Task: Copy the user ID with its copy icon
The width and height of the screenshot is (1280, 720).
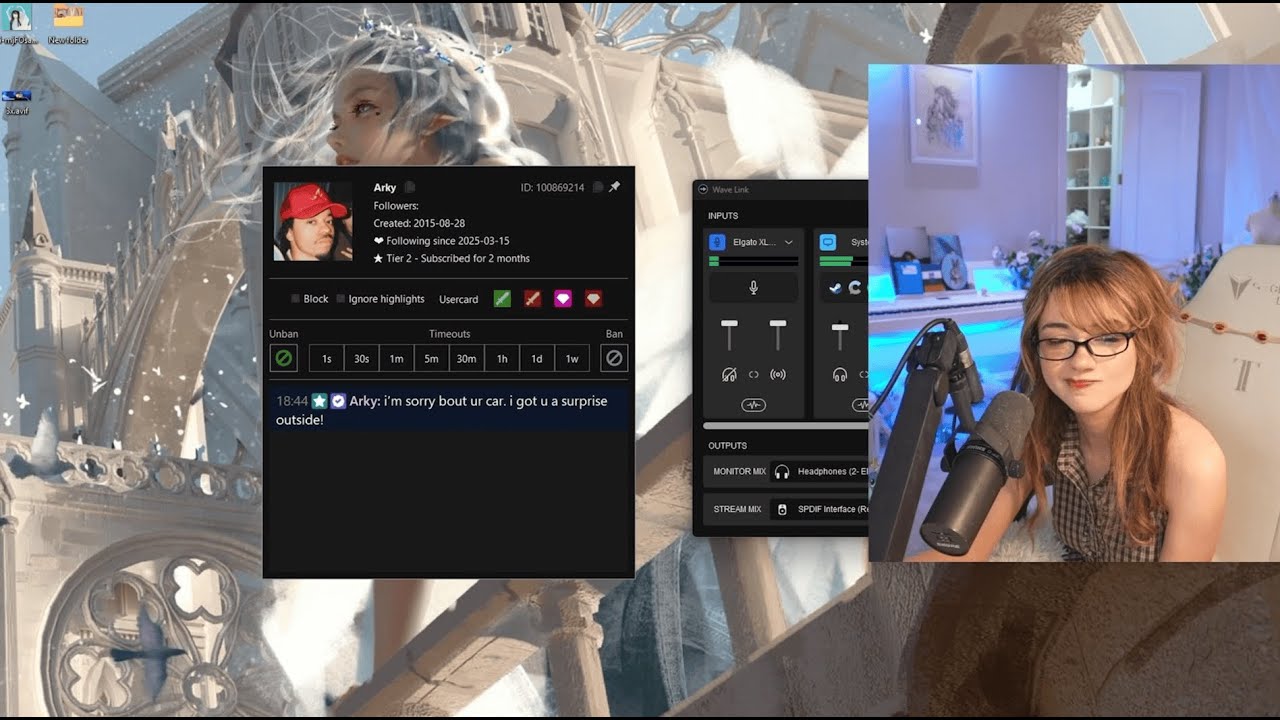Action: pos(597,187)
